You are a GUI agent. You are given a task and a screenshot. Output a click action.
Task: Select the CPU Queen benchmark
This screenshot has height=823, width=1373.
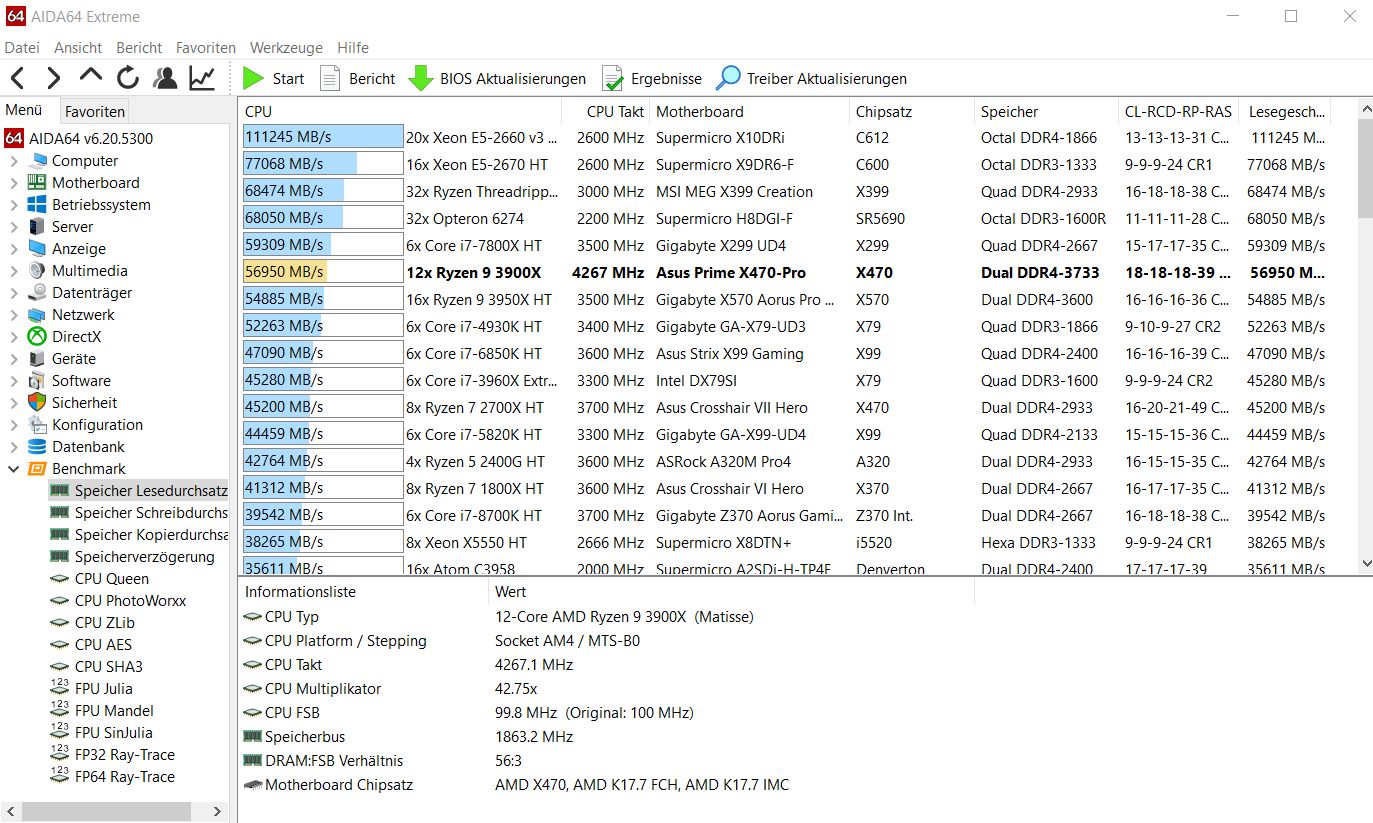pyautogui.click(x=99, y=578)
